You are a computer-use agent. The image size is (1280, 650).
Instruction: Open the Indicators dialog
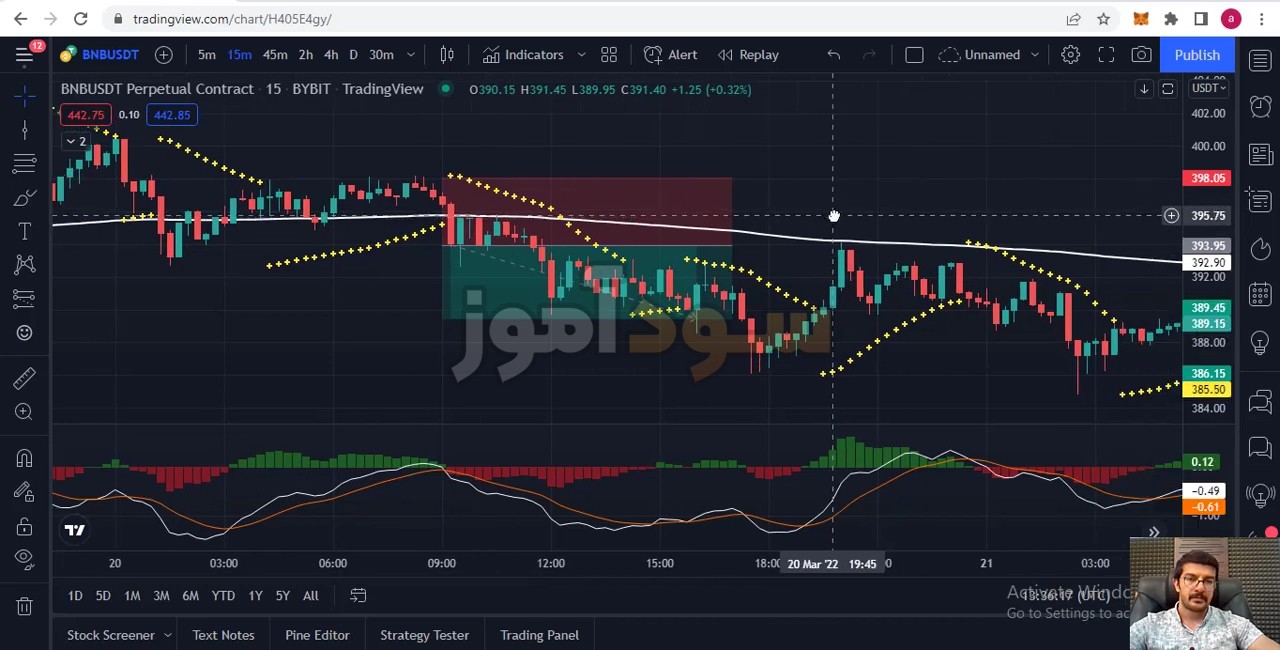(523, 55)
